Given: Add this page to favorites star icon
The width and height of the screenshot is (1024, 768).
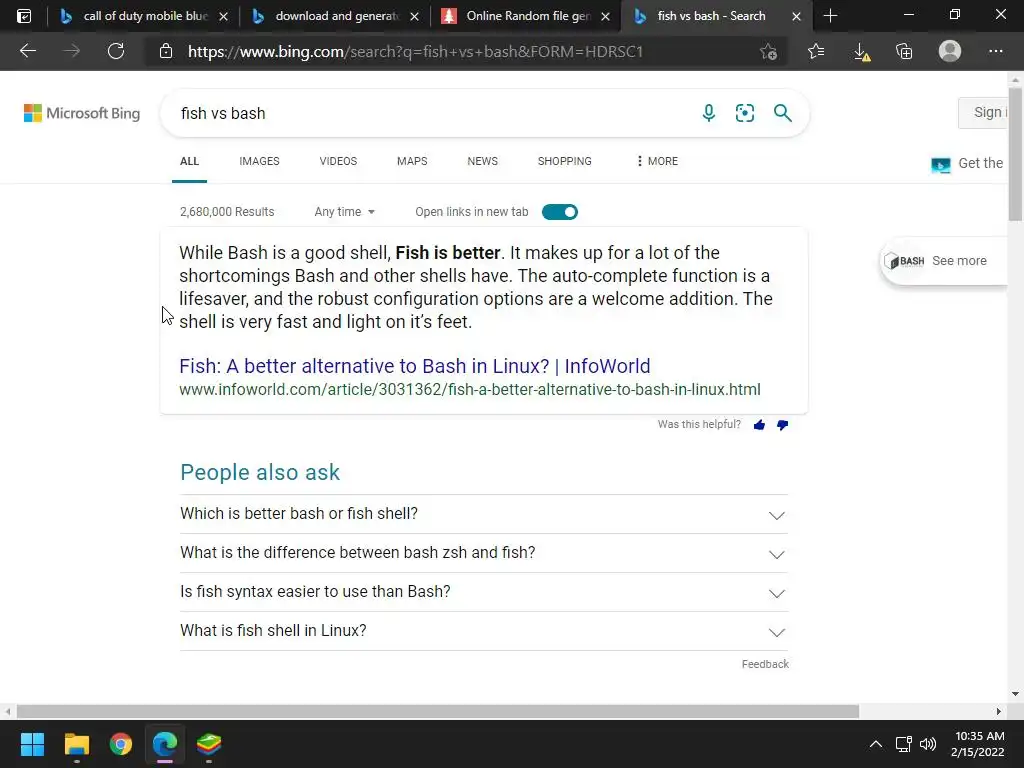Looking at the screenshot, I should click(769, 52).
